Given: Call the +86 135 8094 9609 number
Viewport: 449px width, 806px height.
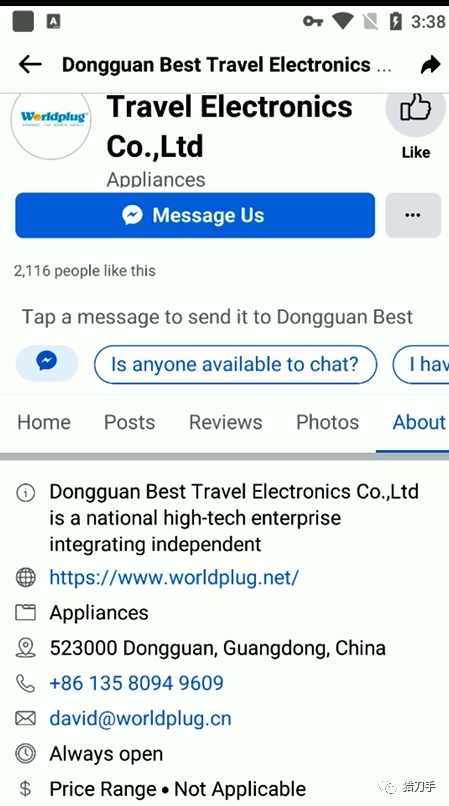Looking at the screenshot, I should tap(136, 683).
